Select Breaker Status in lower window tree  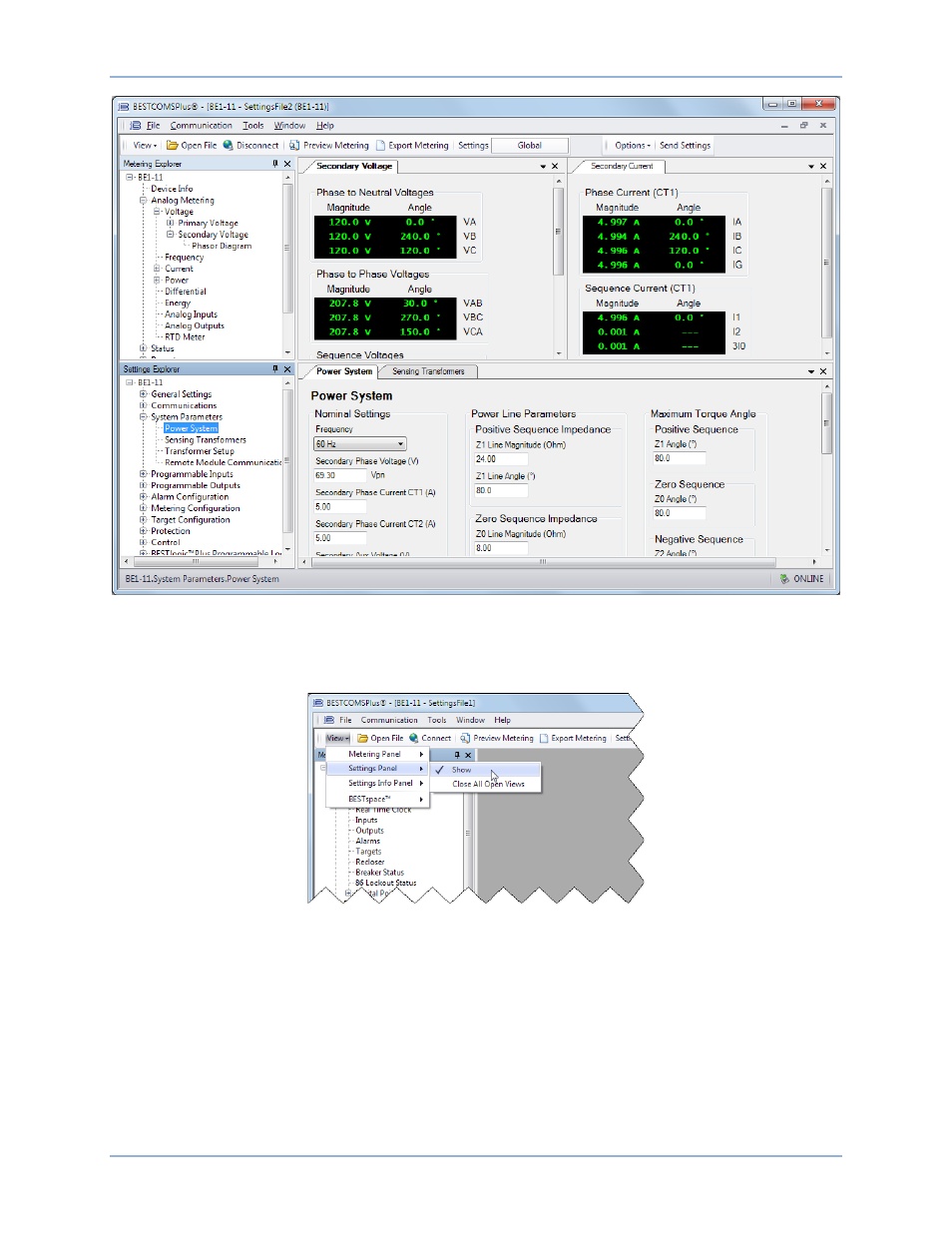[x=379, y=873]
